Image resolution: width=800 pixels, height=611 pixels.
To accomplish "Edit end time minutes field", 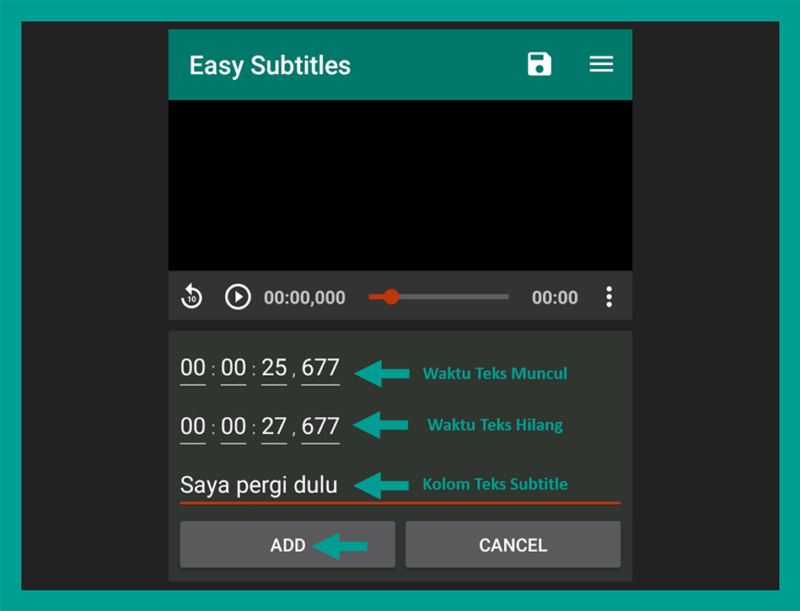I will point(233,428).
